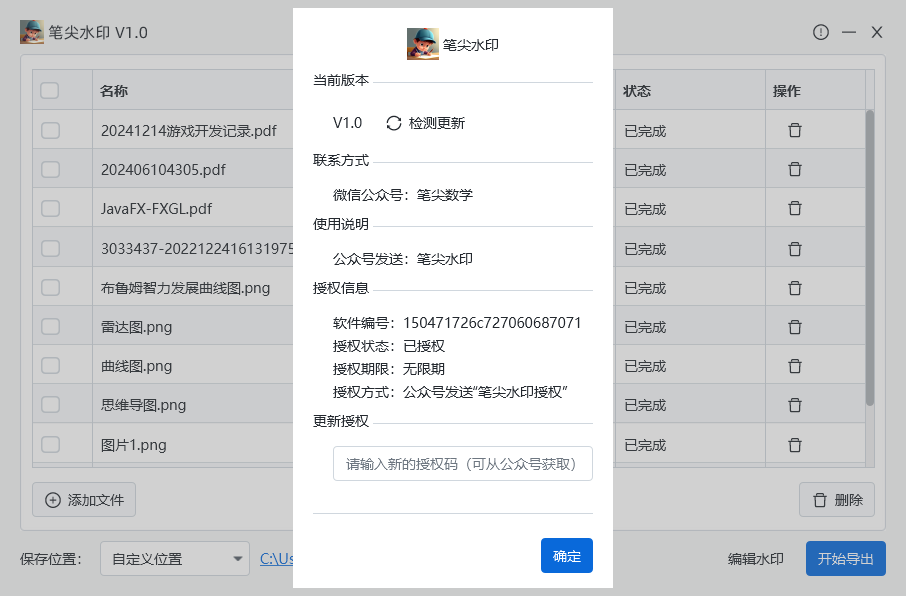Viewport: 906px width, 596px height.
Task: Click the 微信公众号：笔尖数学 text
Action: [403, 195]
